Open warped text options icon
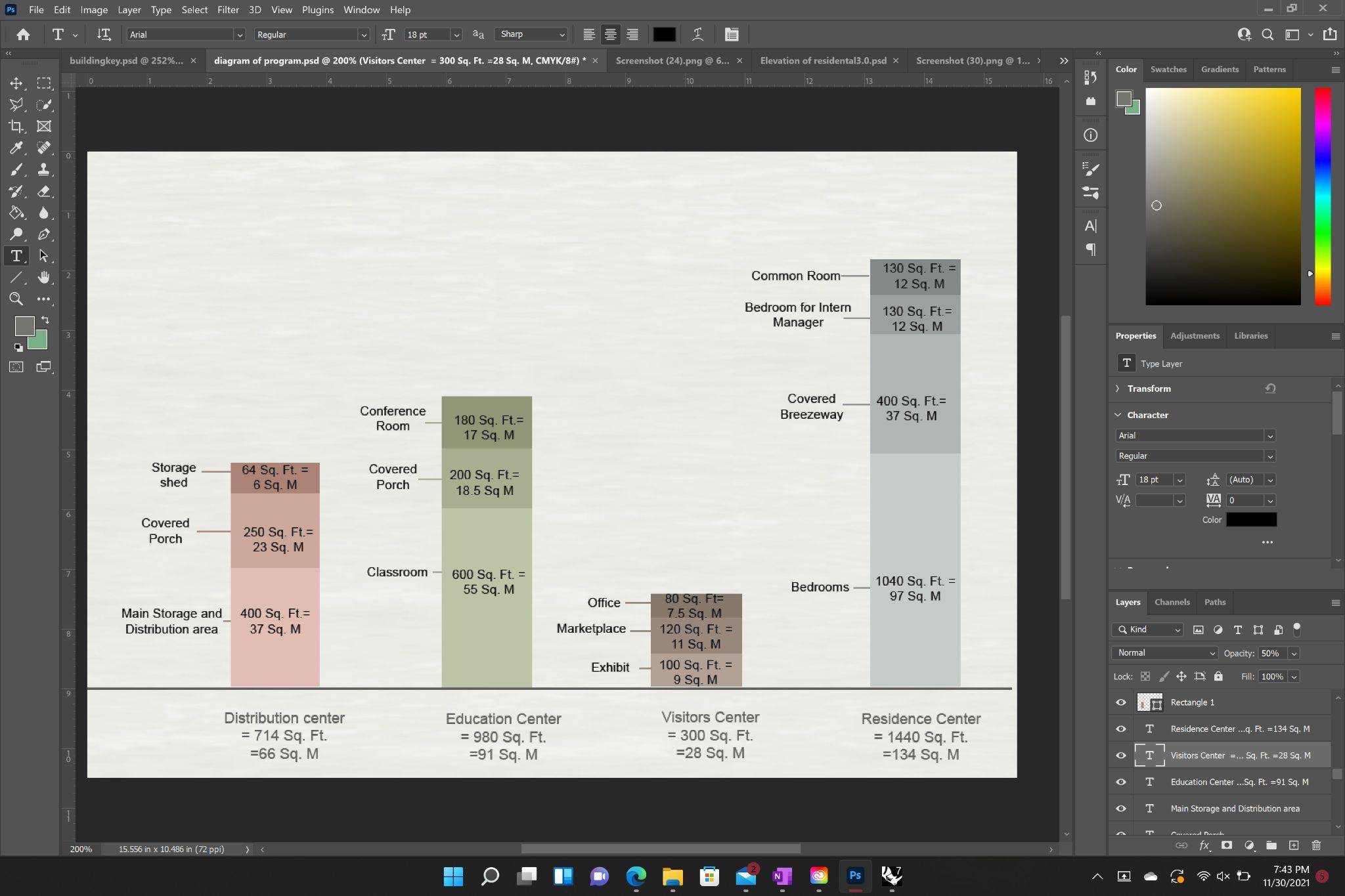Viewport: 1345px width, 896px height. point(697,34)
